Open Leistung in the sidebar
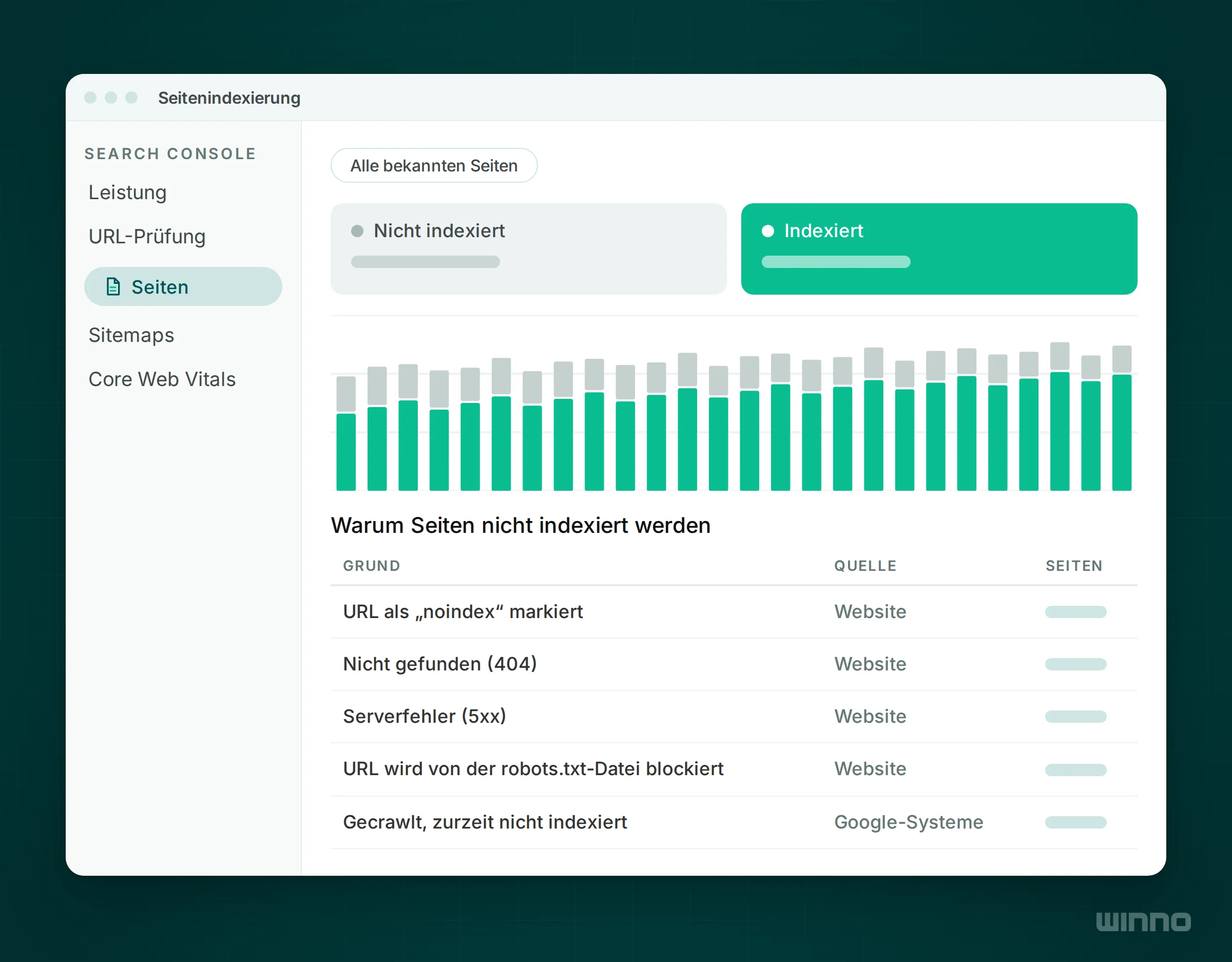 127,193
